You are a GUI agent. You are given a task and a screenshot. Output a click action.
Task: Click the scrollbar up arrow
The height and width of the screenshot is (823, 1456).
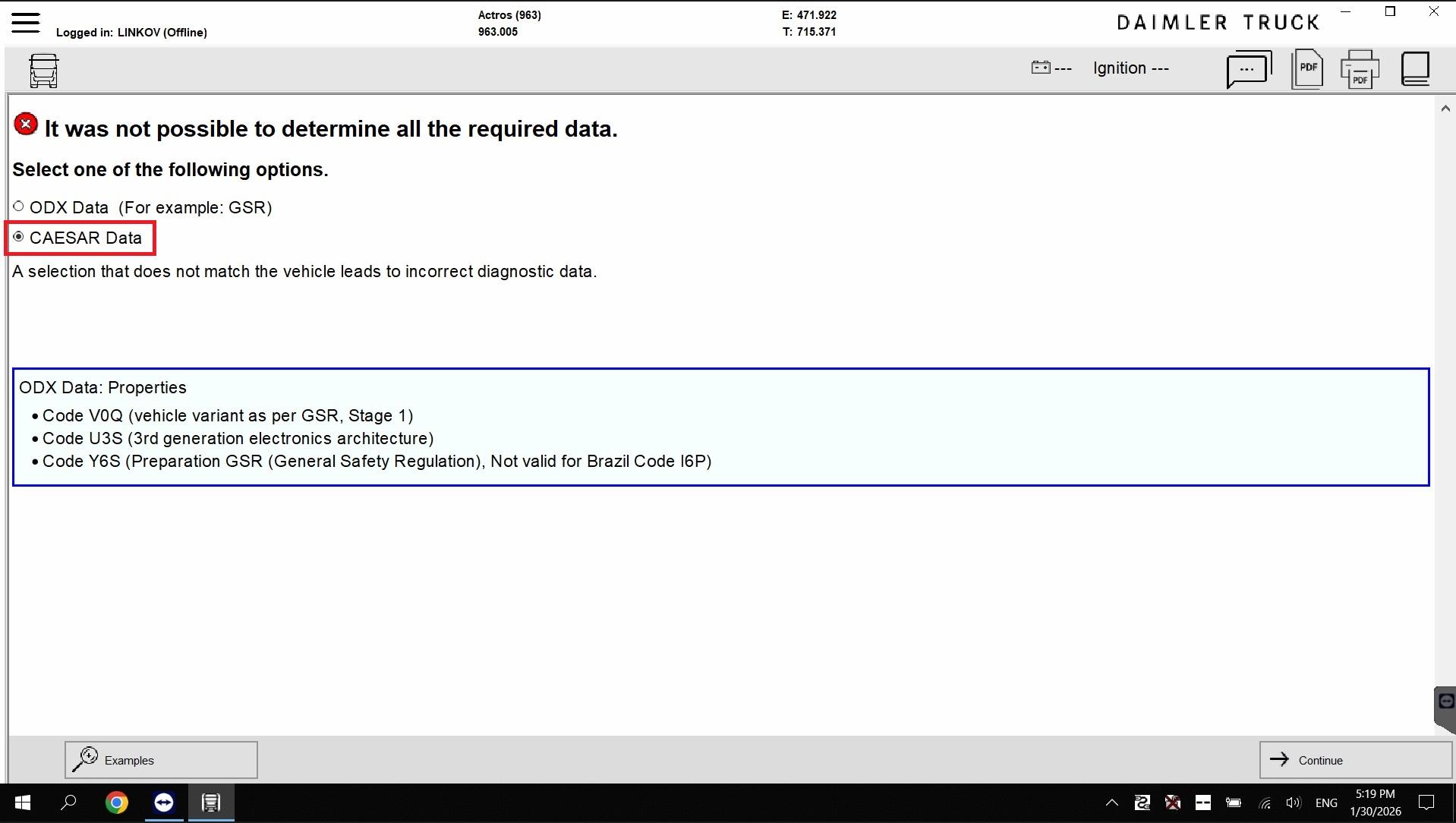tap(1445, 109)
